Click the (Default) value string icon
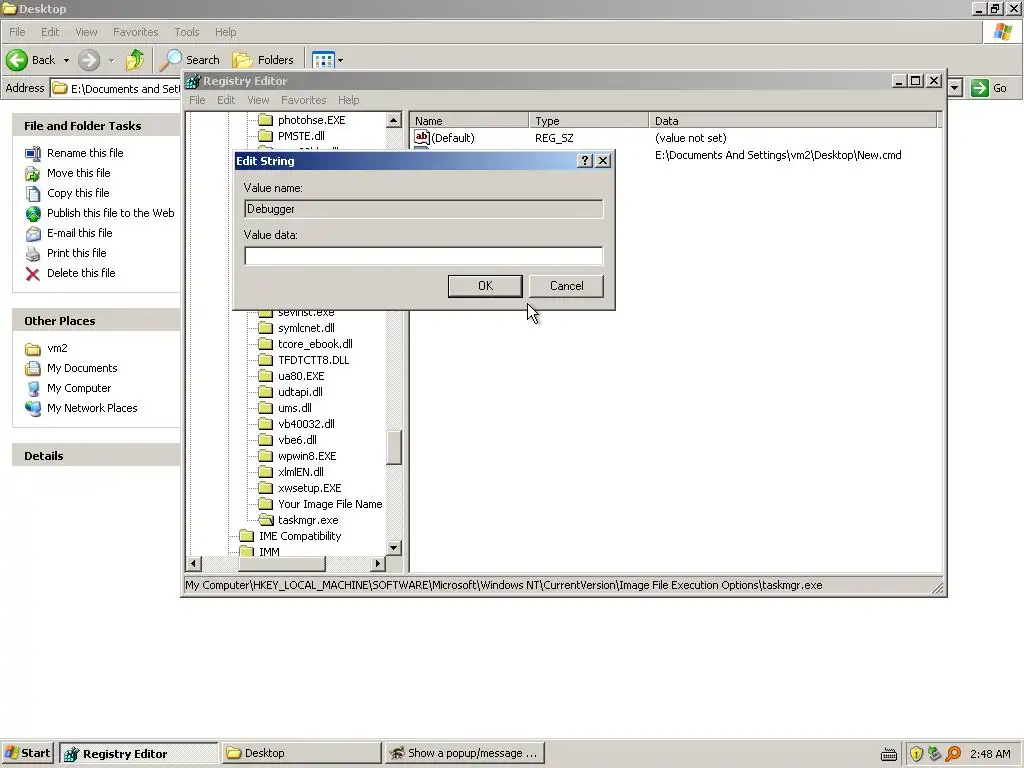This screenshot has width=1024, height=768. pos(422,138)
